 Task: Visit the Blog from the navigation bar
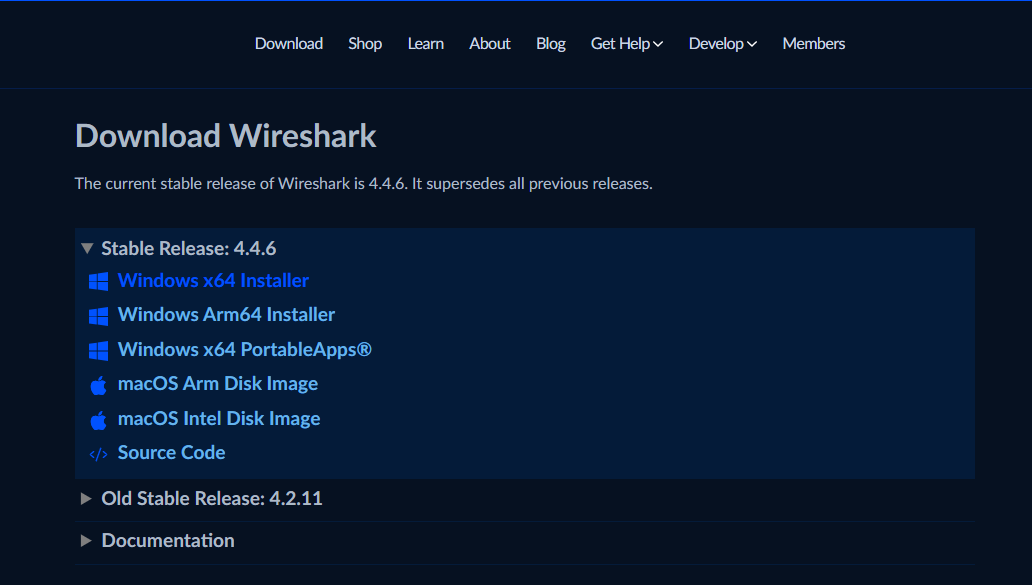(551, 43)
